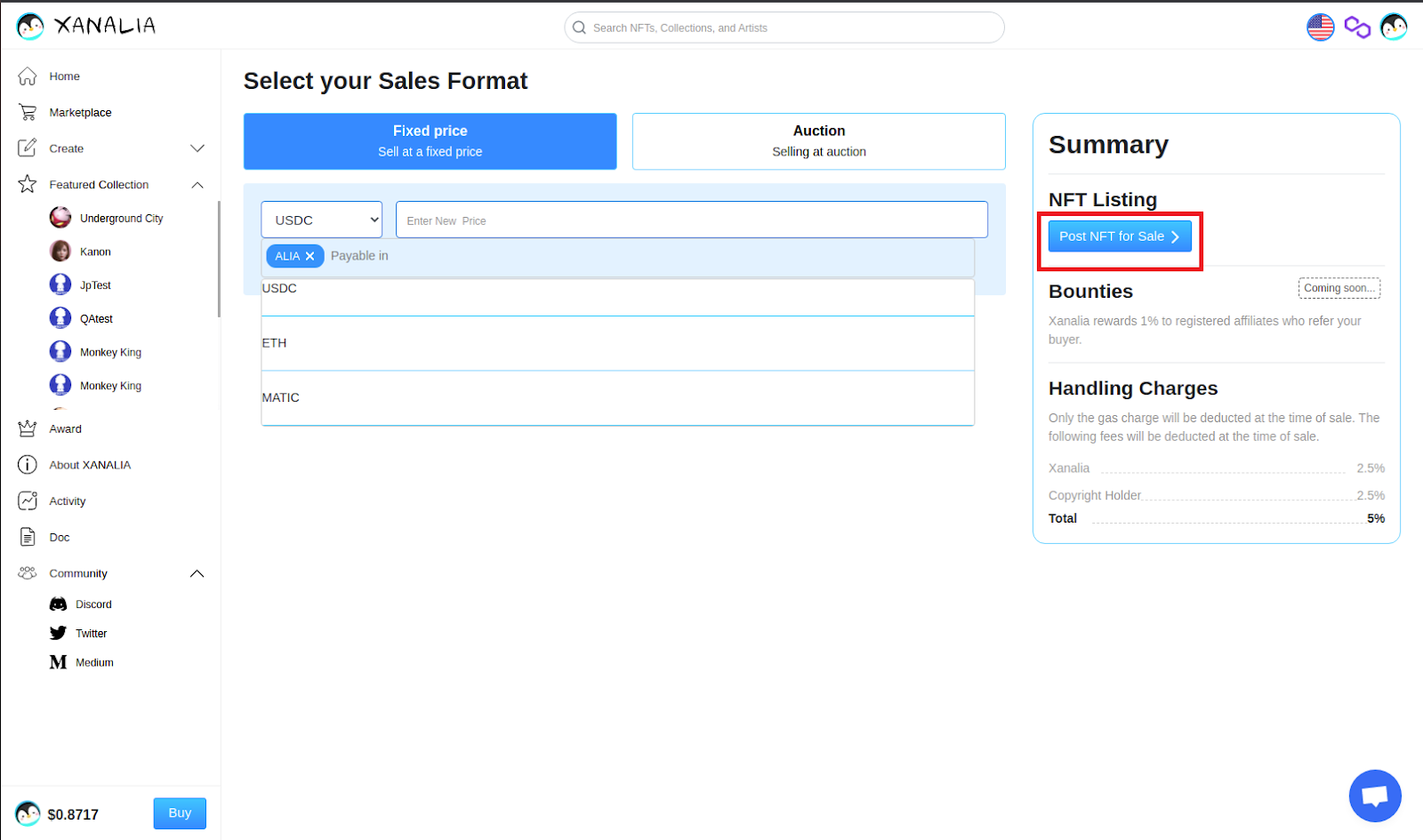Collapse the Community section chevron

(x=197, y=574)
